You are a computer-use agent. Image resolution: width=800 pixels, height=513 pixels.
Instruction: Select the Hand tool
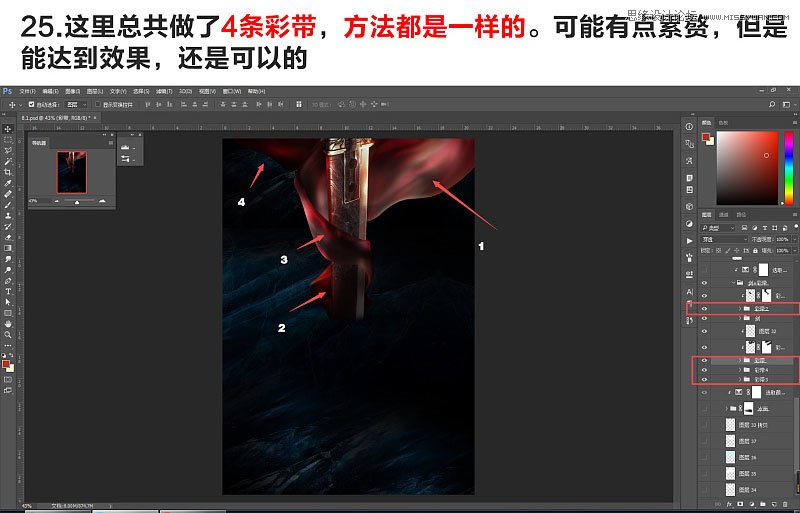(8, 324)
